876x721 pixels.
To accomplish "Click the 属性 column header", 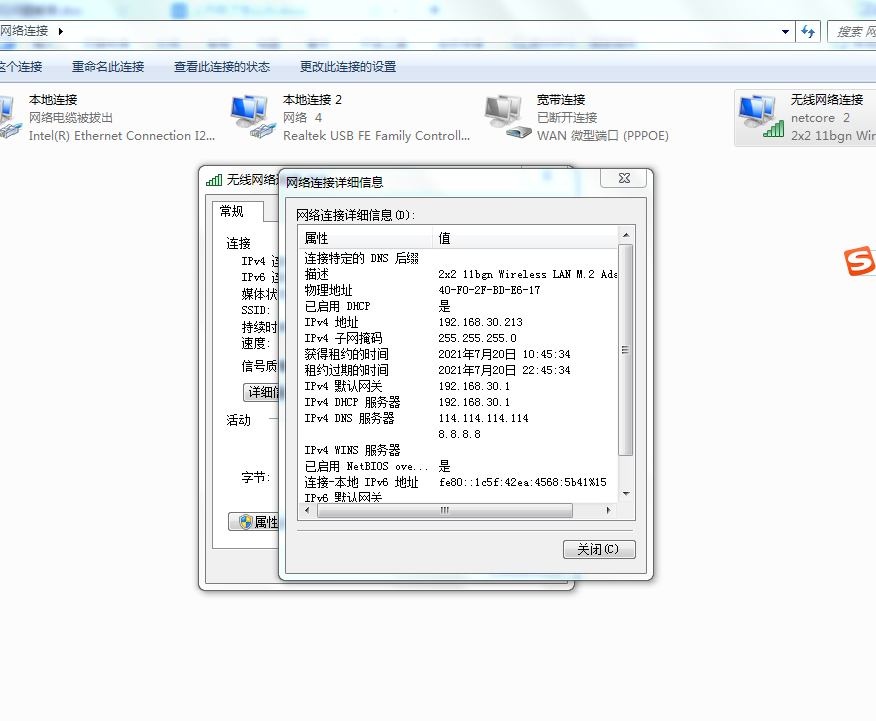I will (x=365, y=238).
